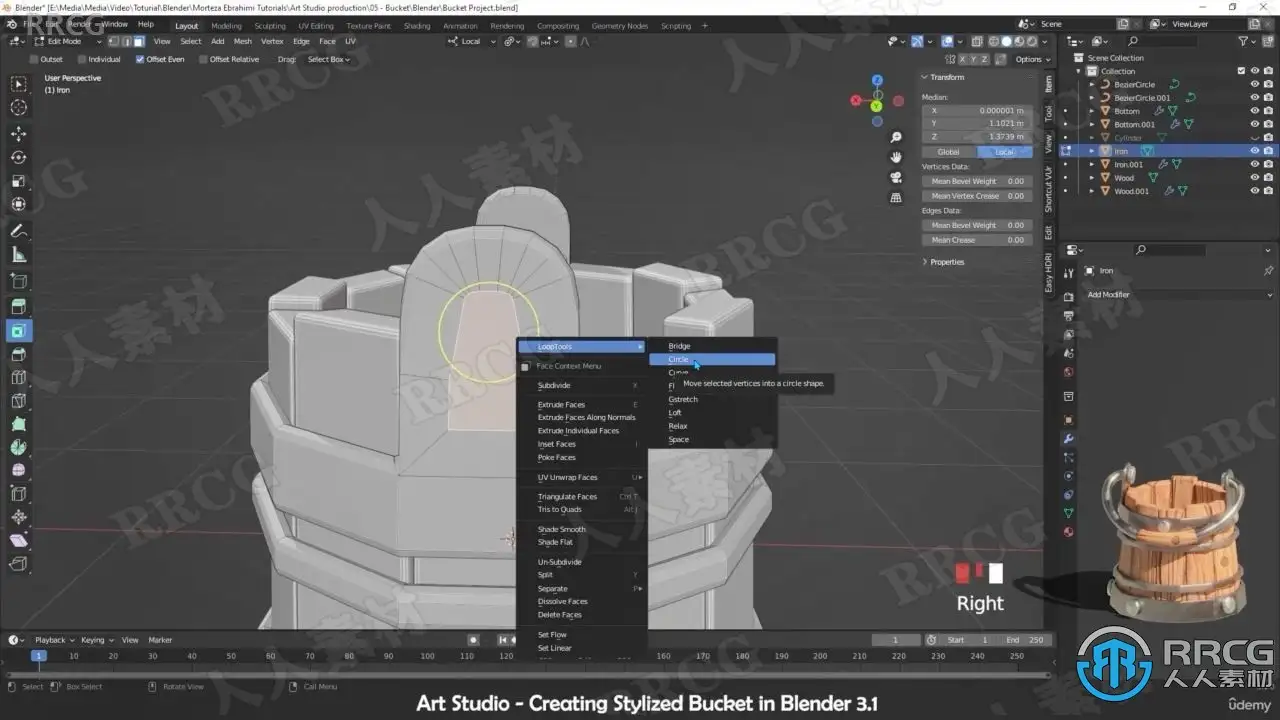
Task: Select the Cursor tool
Action: click(x=18, y=108)
